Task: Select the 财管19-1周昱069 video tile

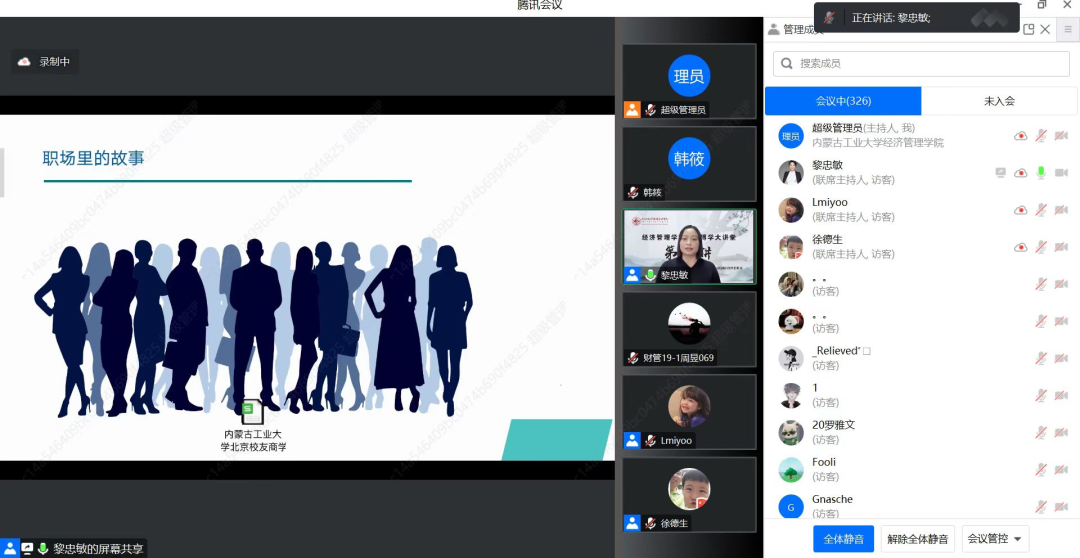Action: 689,329
